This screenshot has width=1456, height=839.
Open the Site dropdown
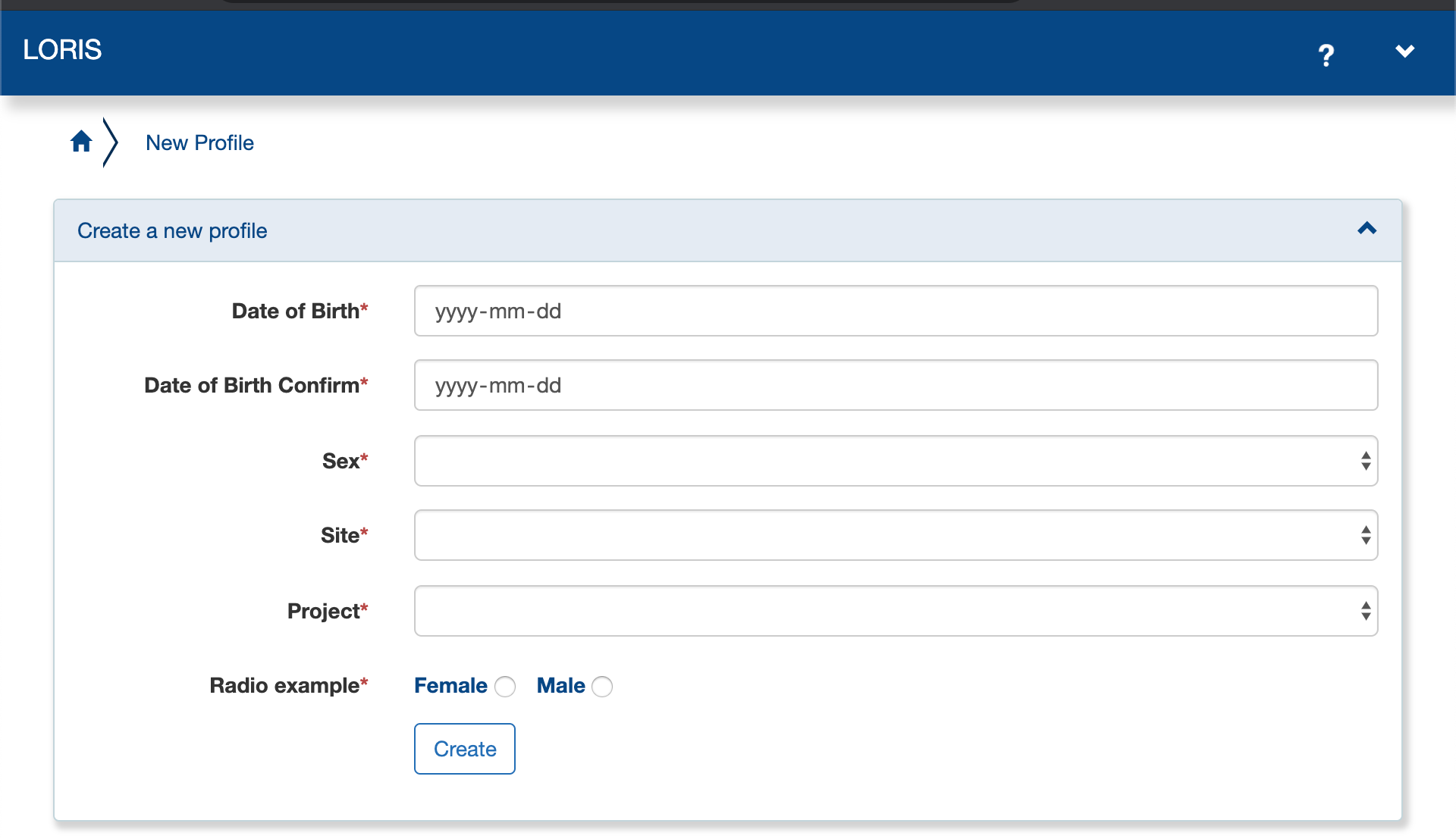pyautogui.click(x=896, y=535)
